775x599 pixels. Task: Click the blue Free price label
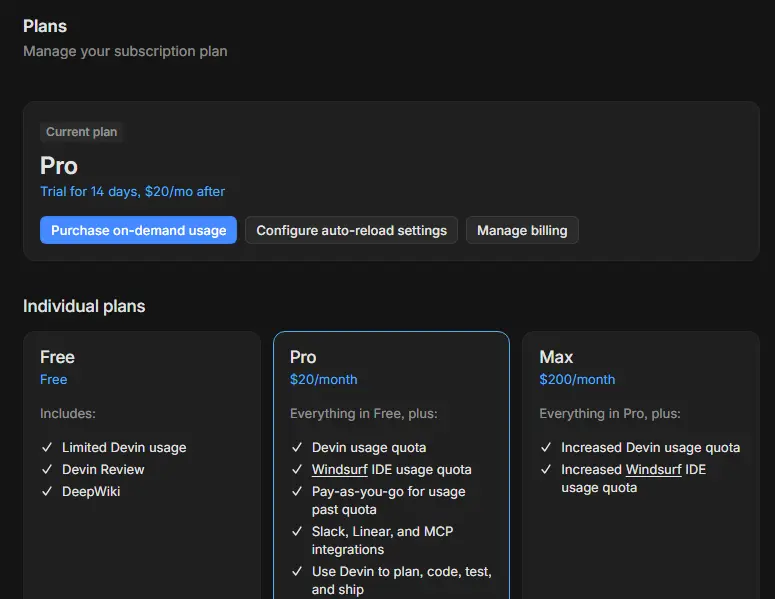pos(53,380)
